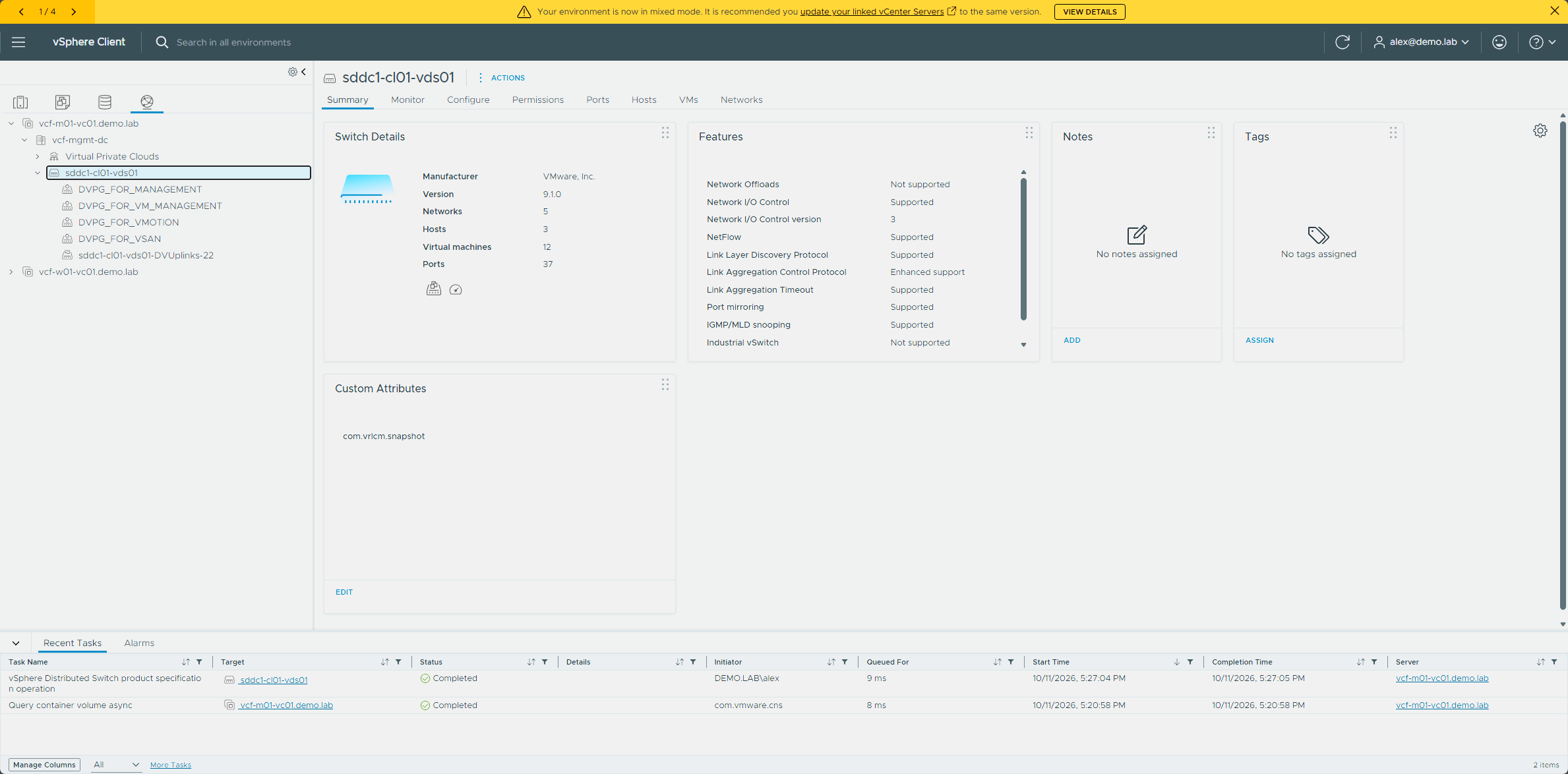This screenshot has height=774, width=1568.
Task: Open dashboard settings gear on the right
Action: click(1540, 131)
